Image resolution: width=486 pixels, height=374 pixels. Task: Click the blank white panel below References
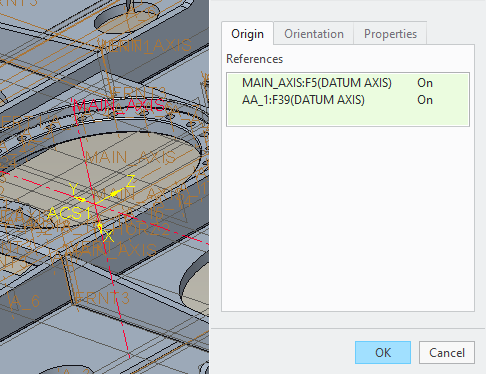[x=348, y=218]
